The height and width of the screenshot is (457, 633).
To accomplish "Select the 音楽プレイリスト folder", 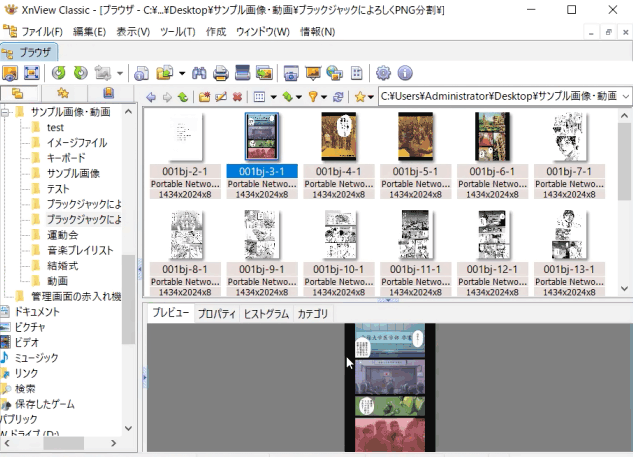I will [x=80, y=250].
